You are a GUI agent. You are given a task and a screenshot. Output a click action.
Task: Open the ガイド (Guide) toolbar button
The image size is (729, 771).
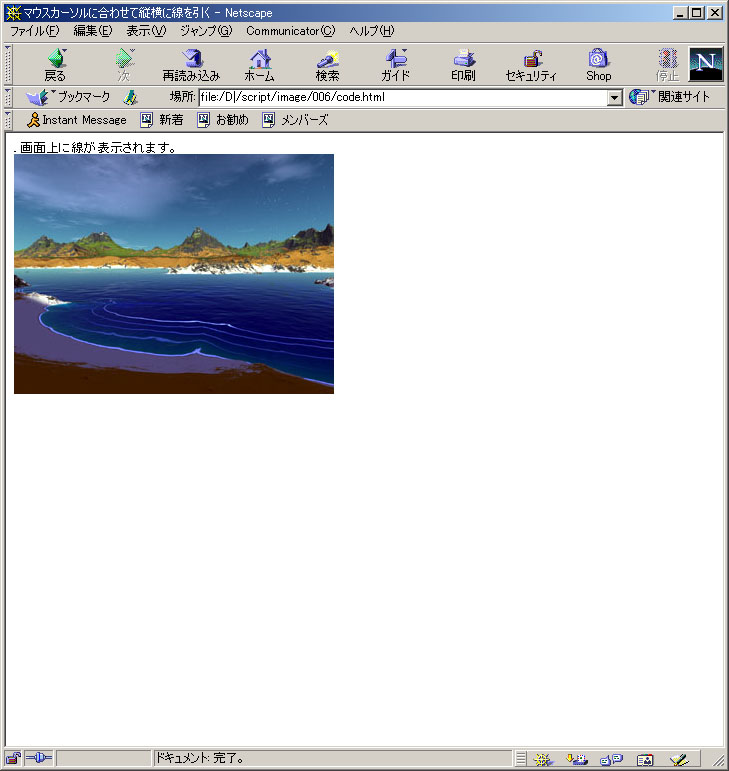(x=395, y=65)
